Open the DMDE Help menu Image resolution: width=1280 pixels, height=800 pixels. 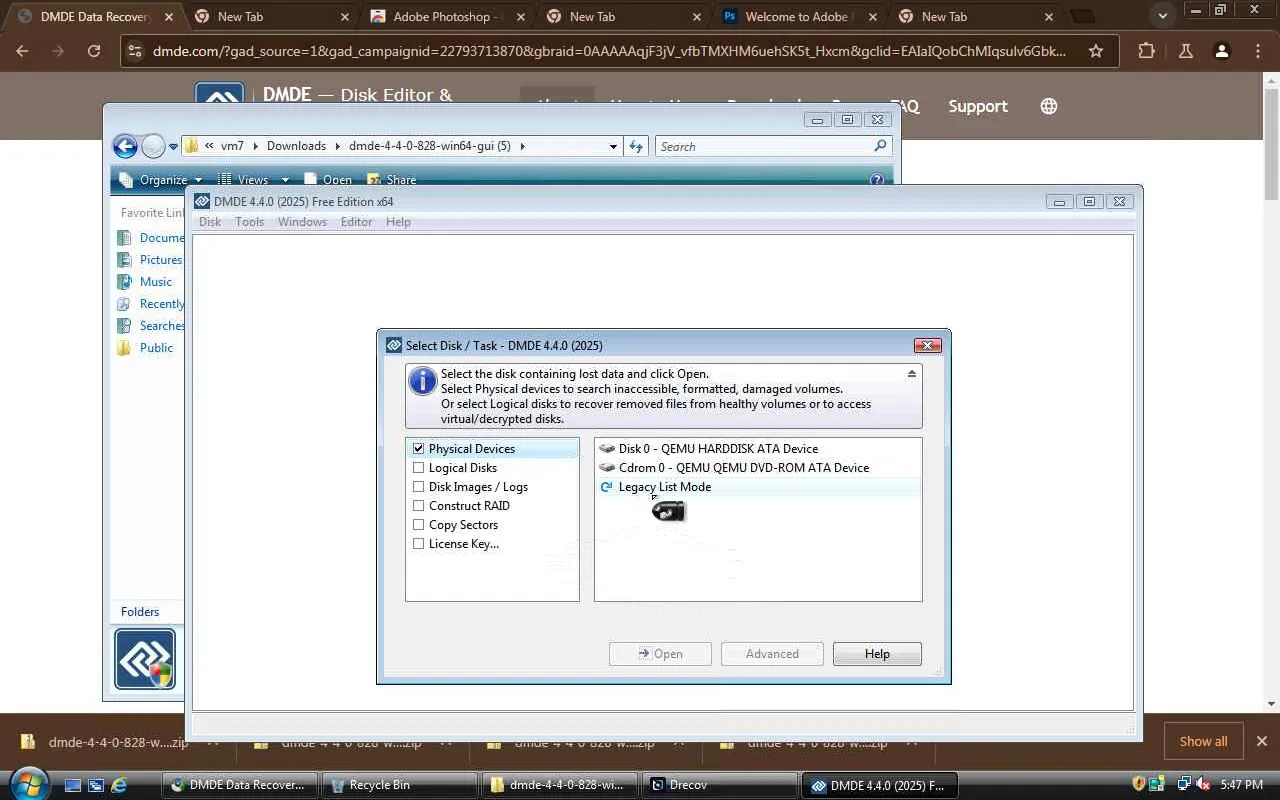(x=398, y=222)
